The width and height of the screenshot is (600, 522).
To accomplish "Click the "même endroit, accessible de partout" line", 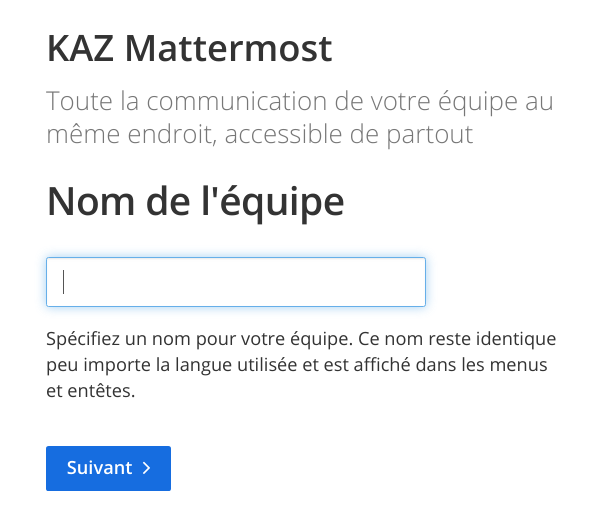I will [260, 134].
